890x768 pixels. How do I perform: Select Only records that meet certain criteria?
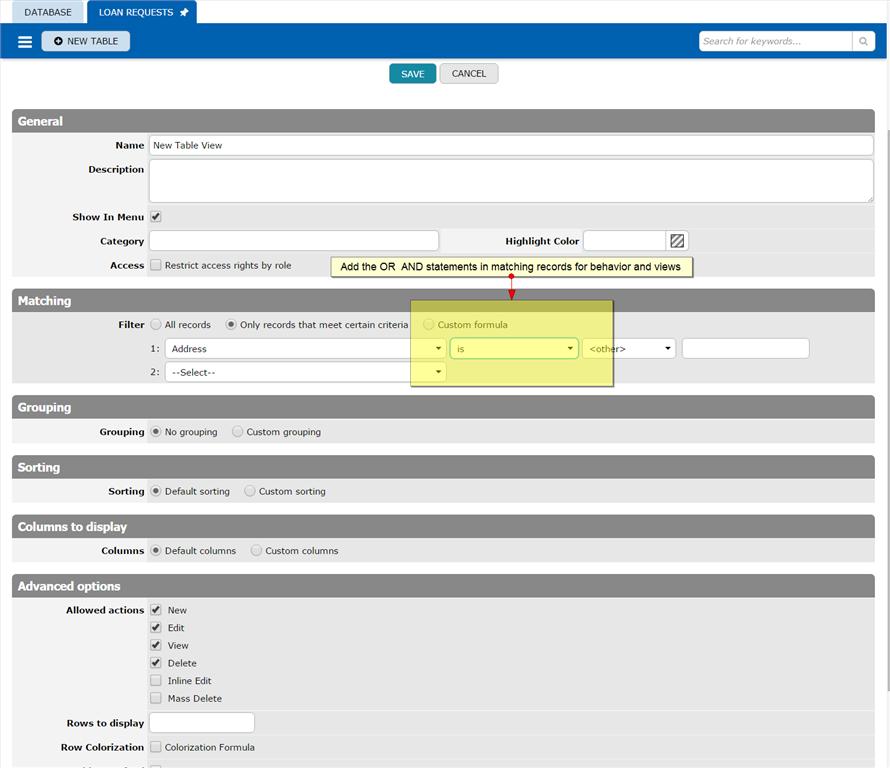[230, 325]
